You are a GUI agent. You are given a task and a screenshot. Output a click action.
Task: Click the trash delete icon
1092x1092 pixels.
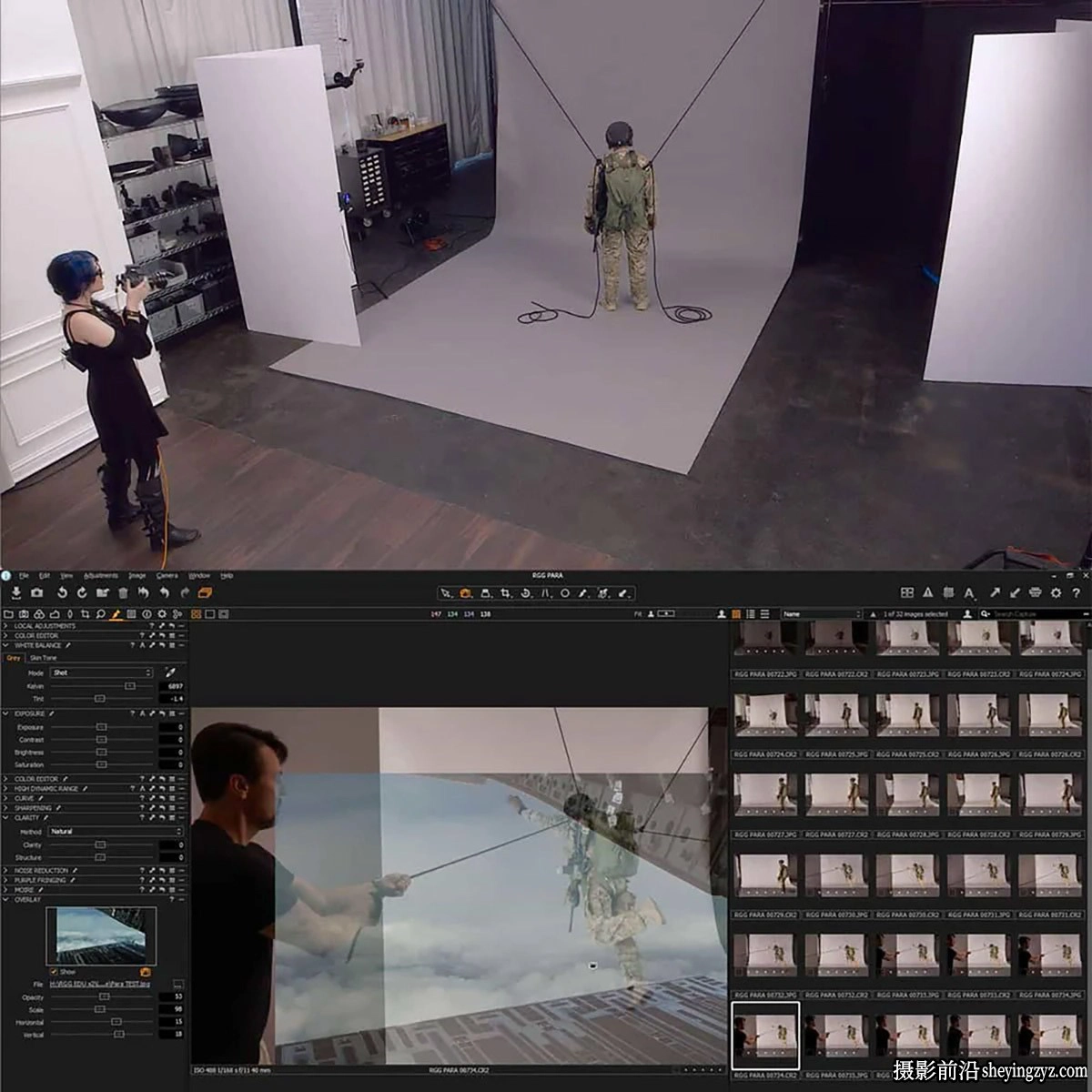tap(123, 593)
